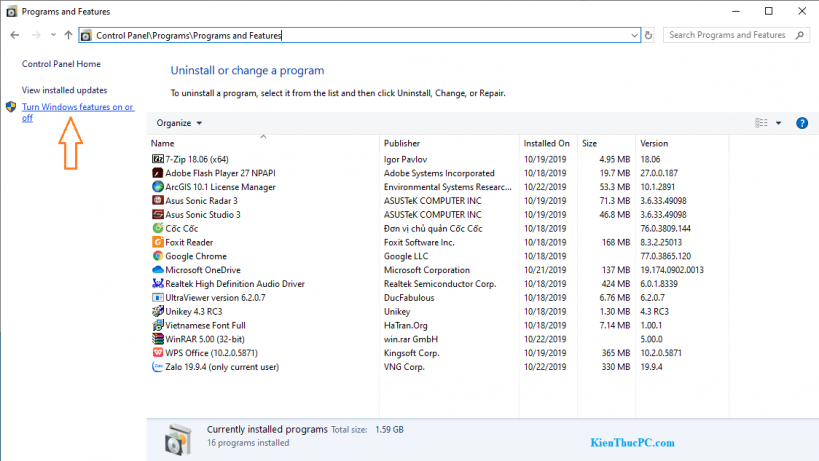The width and height of the screenshot is (819, 461).
Task: Click the Foxit Reader icon
Action: pyautogui.click(x=157, y=242)
